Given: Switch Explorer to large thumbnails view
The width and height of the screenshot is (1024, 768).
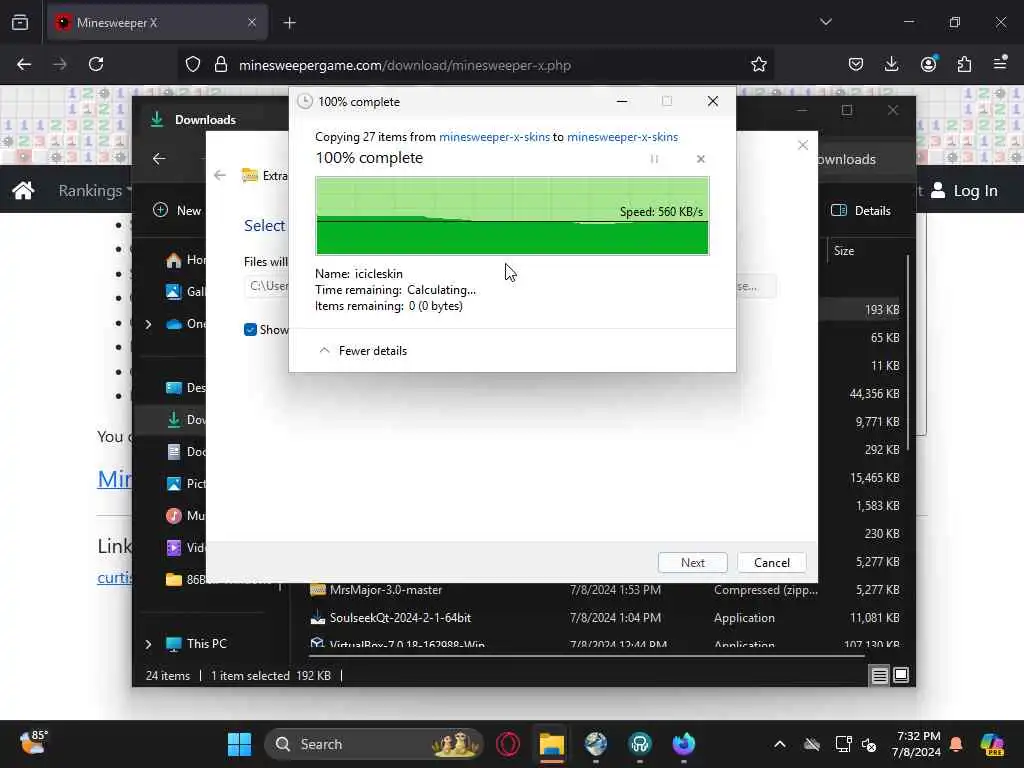Looking at the screenshot, I should click(x=901, y=675).
